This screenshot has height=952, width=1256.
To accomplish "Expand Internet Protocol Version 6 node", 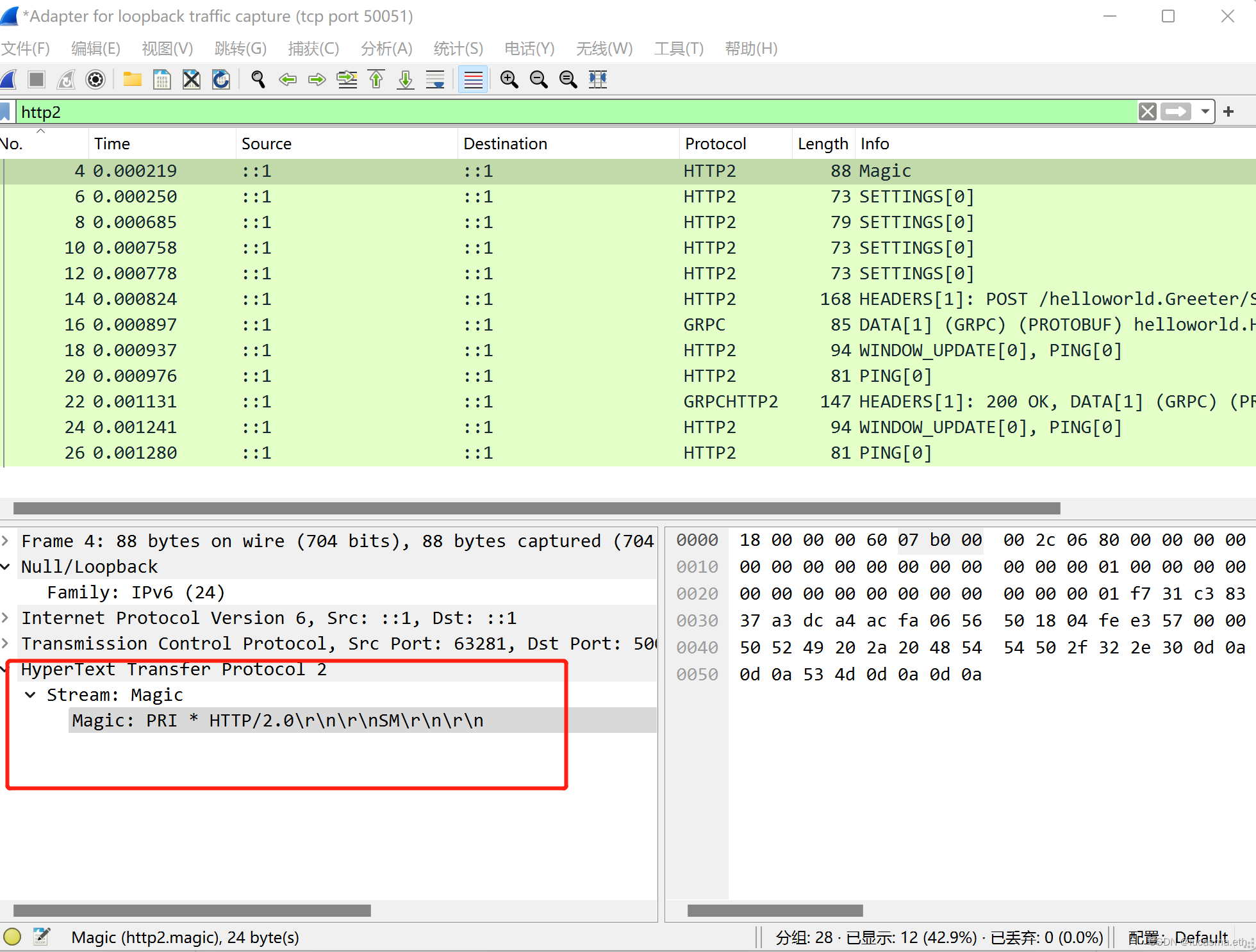I will (x=5, y=618).
